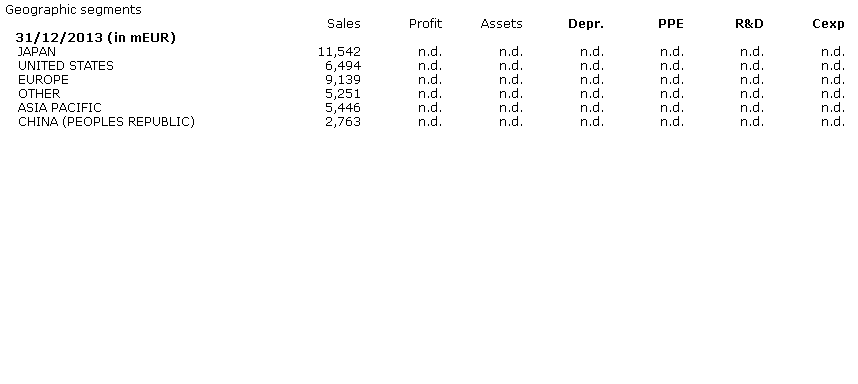Screen dimensions: 858x384
Task: Click the Cexp column header
Action: point(828,24)
